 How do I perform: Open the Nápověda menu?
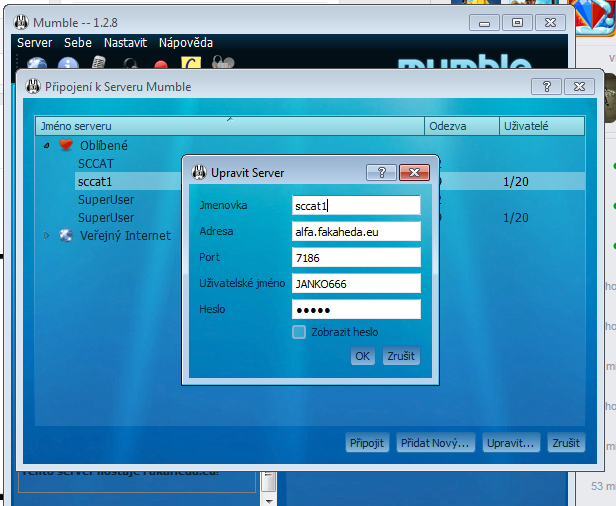coord(185,43)
